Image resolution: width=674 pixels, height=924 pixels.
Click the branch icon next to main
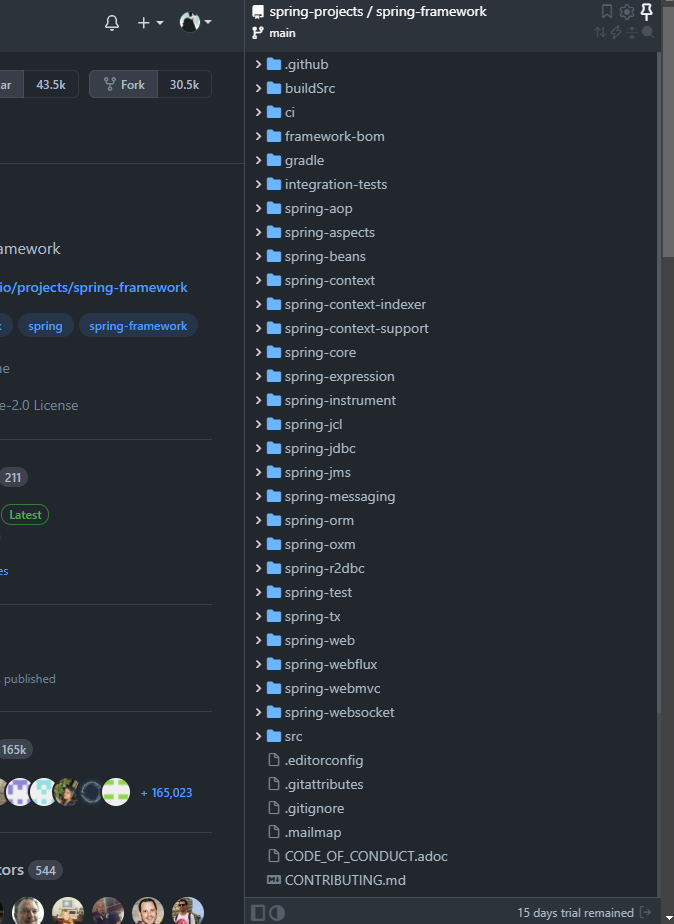point(257,33)
